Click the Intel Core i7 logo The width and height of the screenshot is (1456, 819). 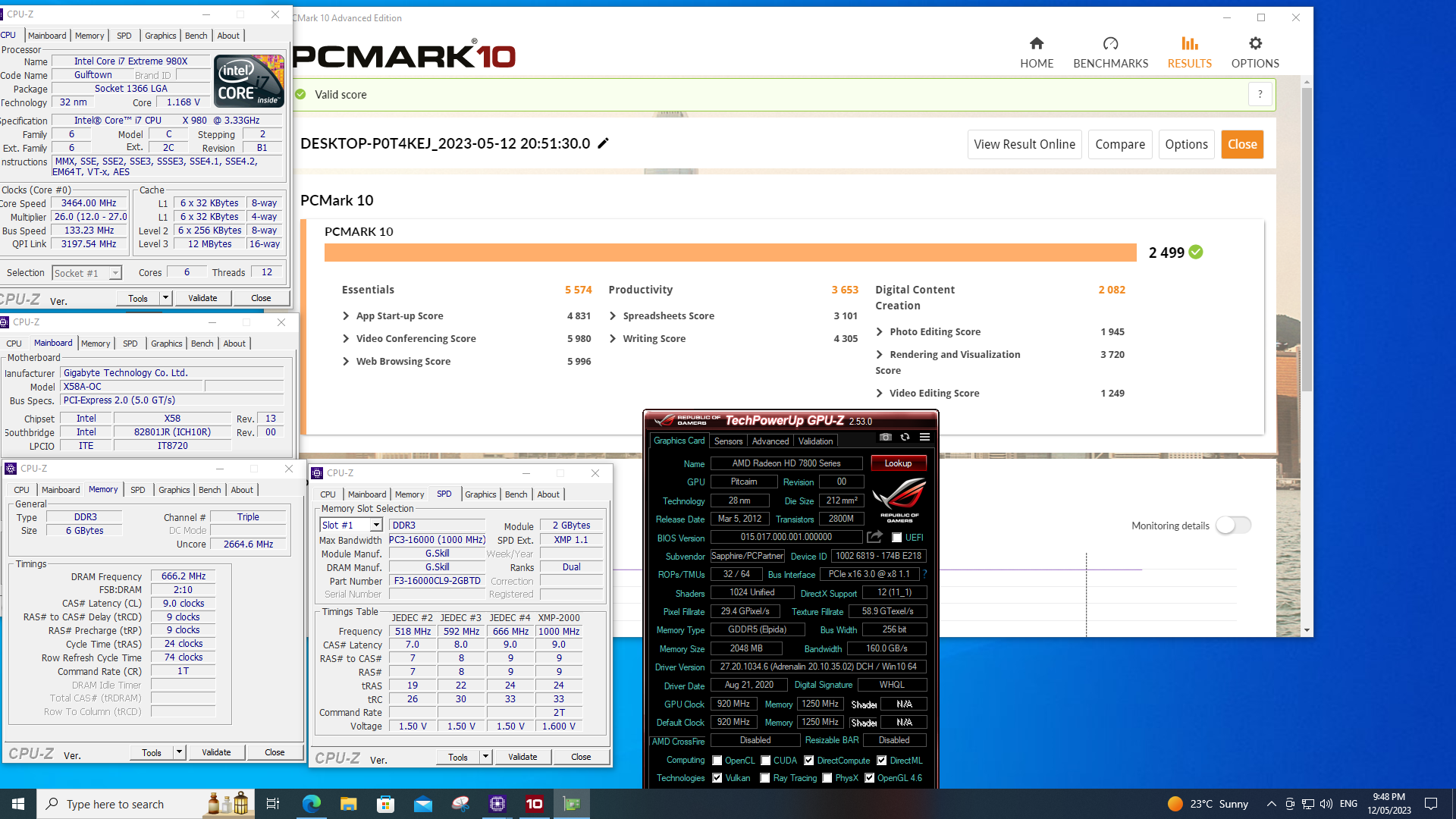point(249,80)
